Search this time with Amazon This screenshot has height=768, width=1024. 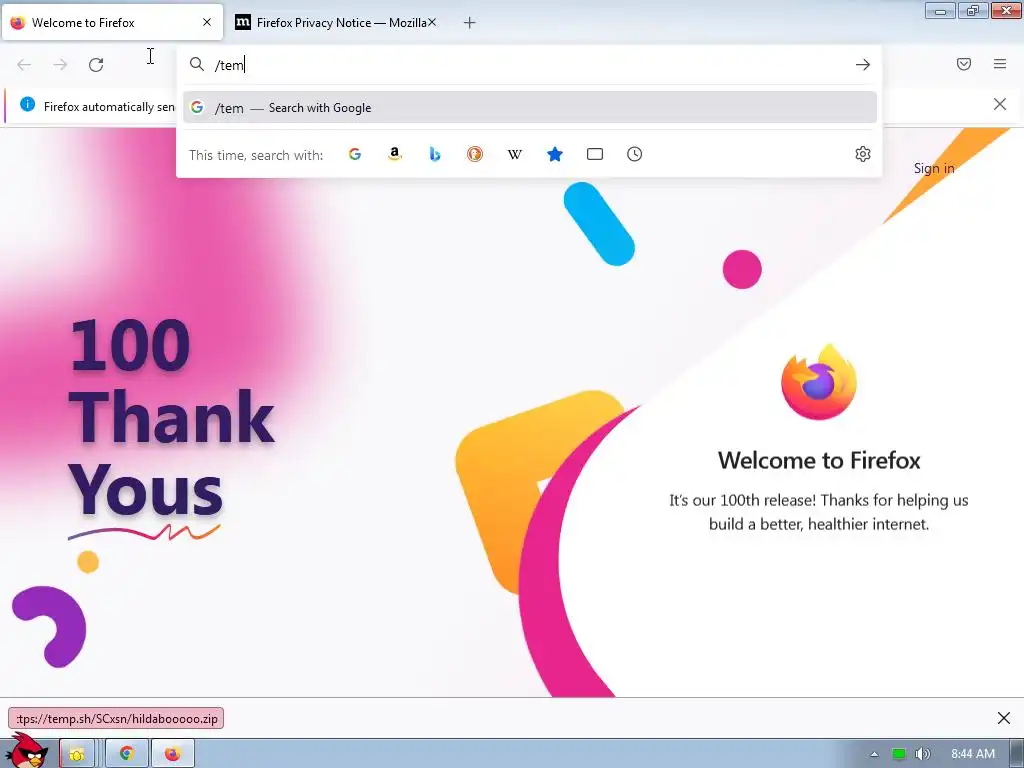point(394,154)
